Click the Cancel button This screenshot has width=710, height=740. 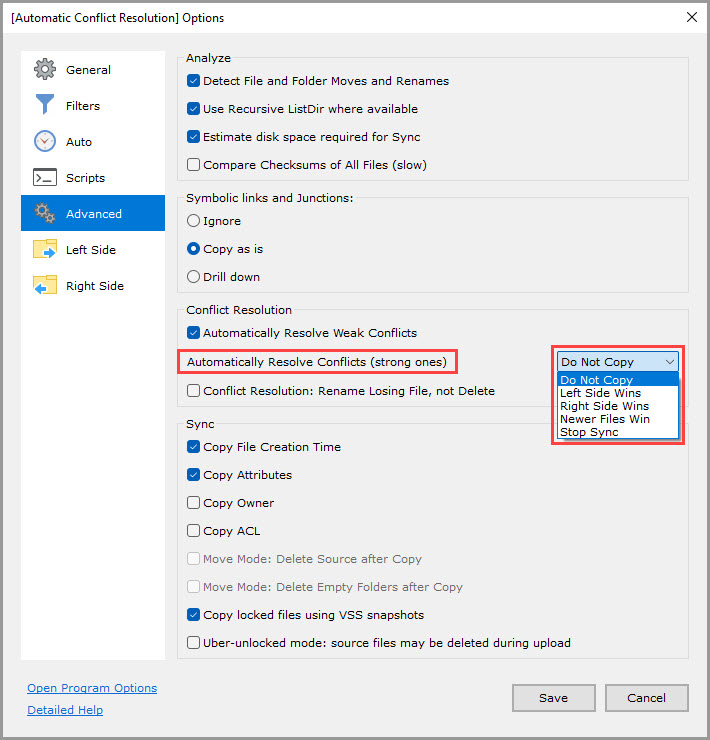647,698
